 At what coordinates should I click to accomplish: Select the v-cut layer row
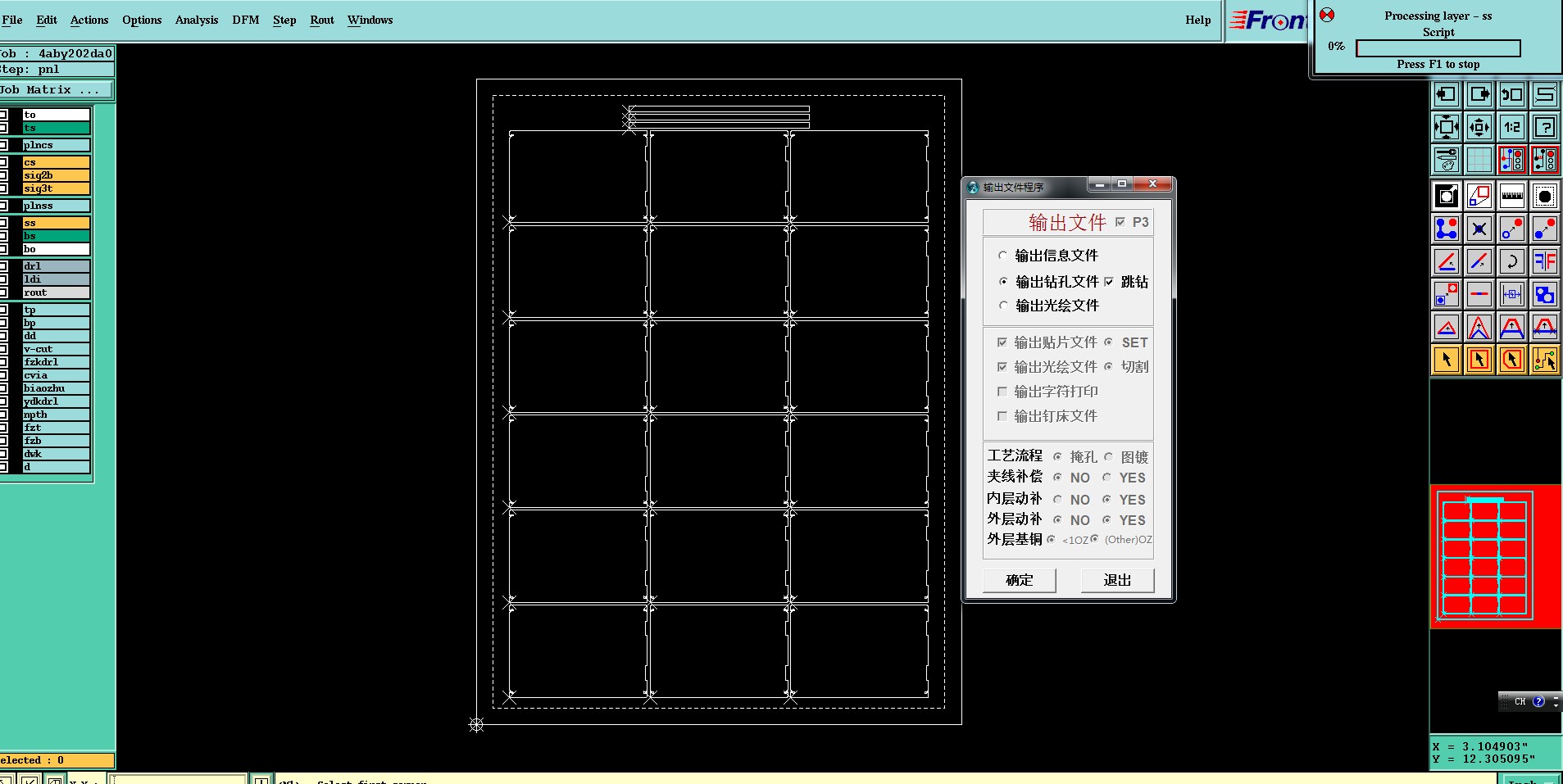click(x=56, y=349)
